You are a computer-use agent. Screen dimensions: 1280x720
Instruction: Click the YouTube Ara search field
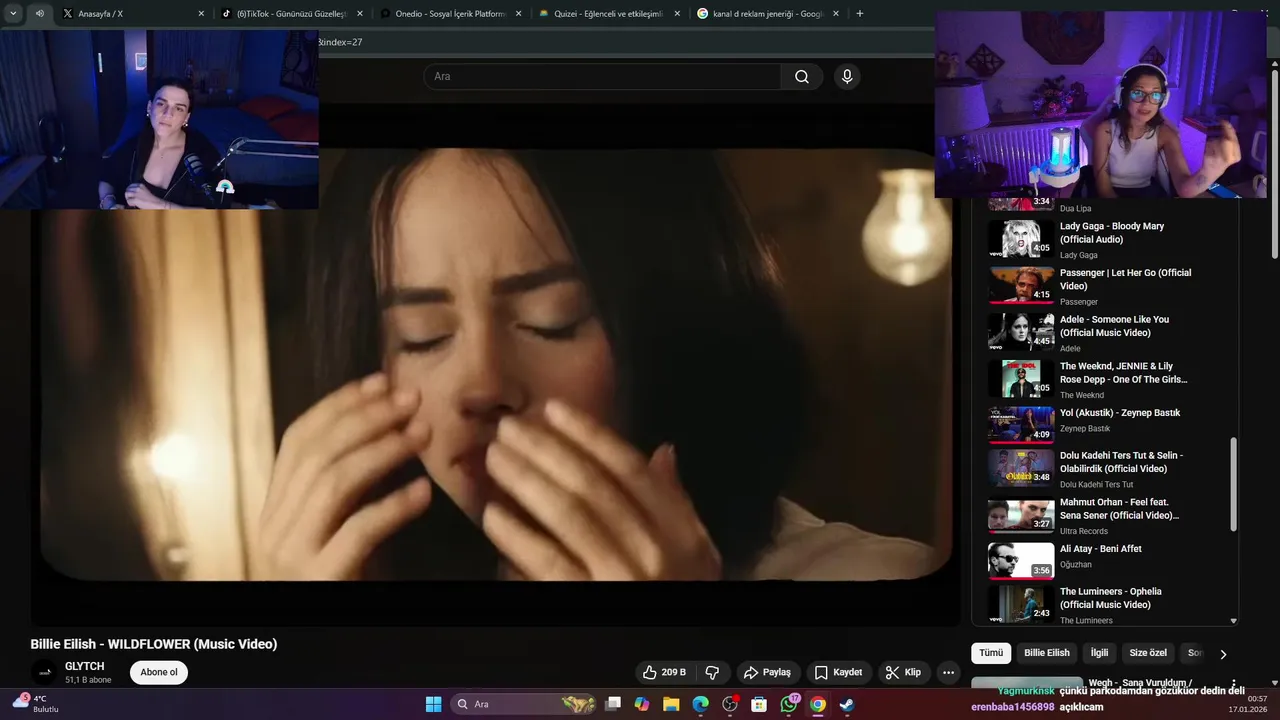click(x=602, y=77)
